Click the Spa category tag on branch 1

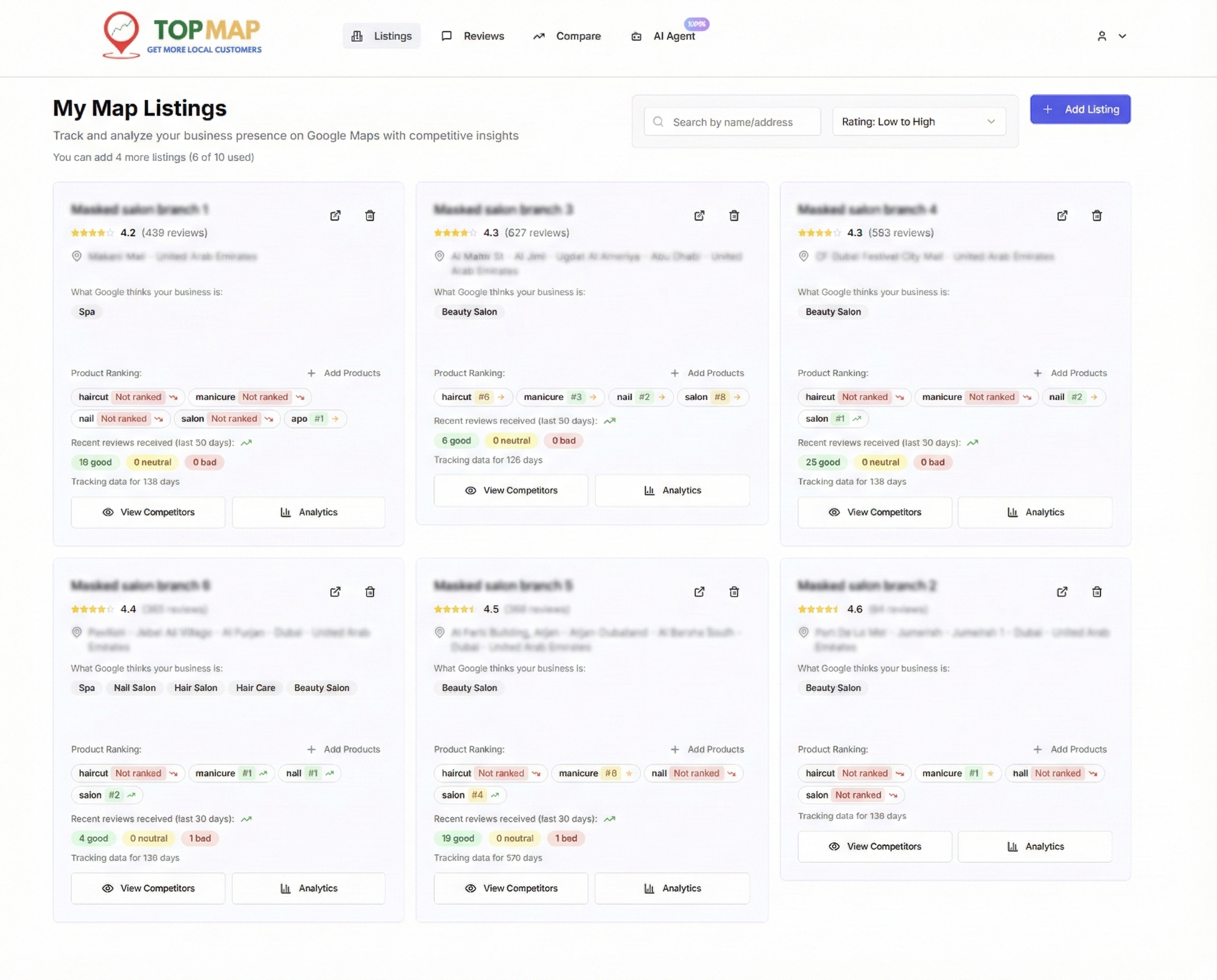coord(87,312)
